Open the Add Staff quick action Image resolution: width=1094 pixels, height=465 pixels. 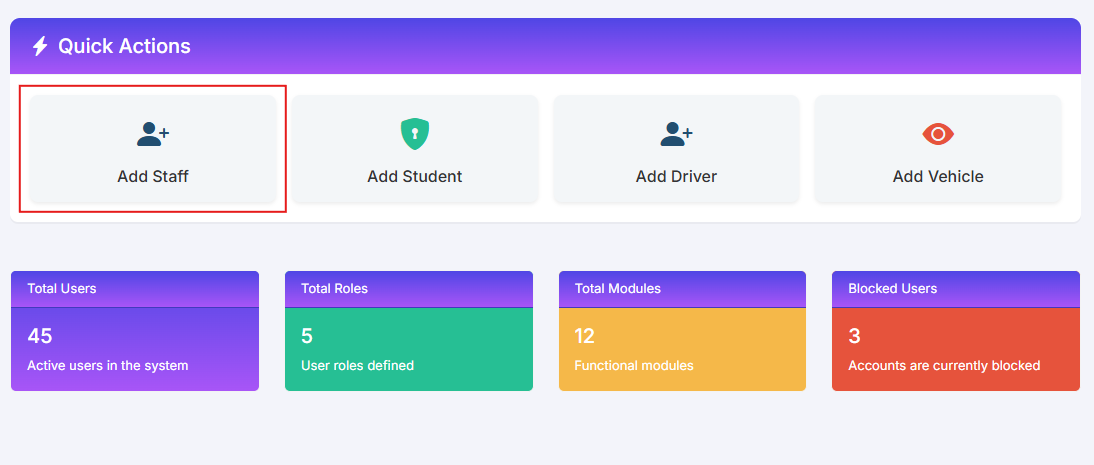[153, 149]
